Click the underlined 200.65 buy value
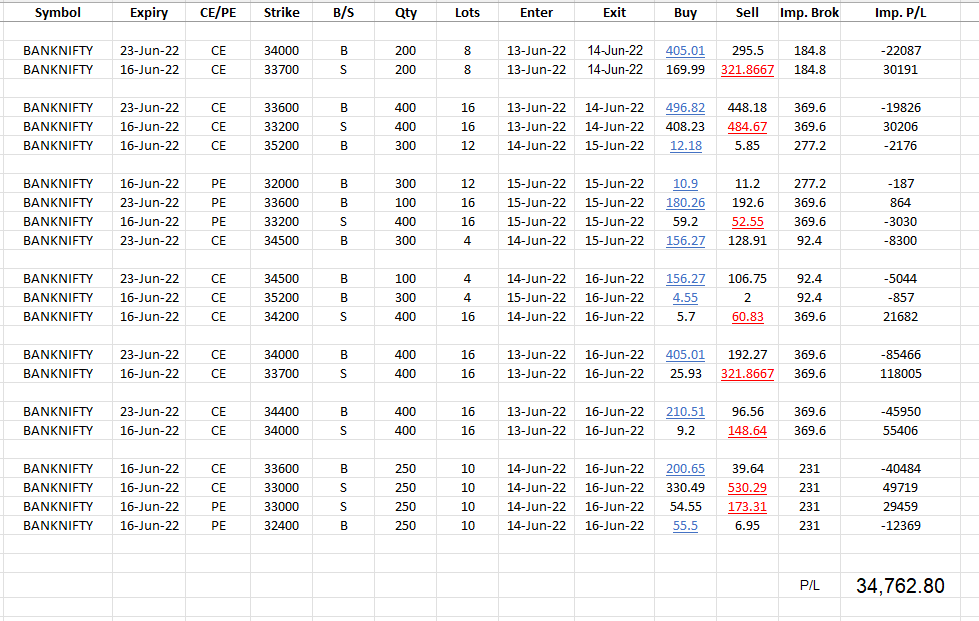The height and width of the screenshot is (621, 979). pyautogui.click(x=685, y=468)
